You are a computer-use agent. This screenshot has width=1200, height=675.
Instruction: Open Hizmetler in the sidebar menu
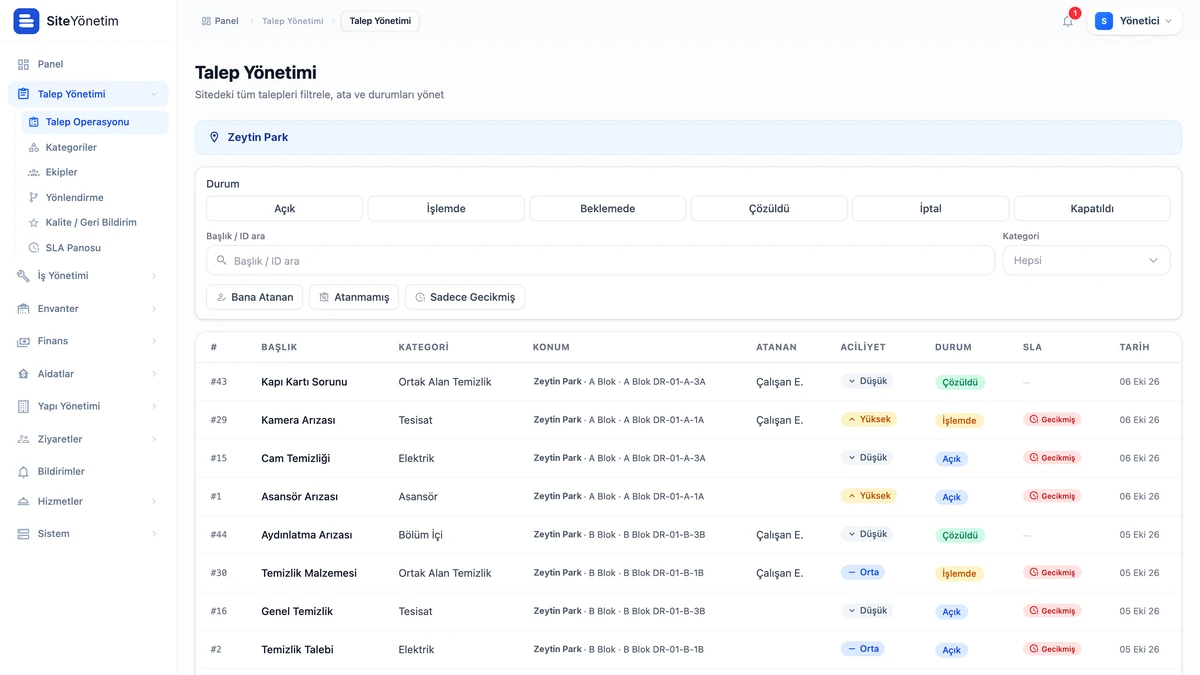tap(88, 501)
